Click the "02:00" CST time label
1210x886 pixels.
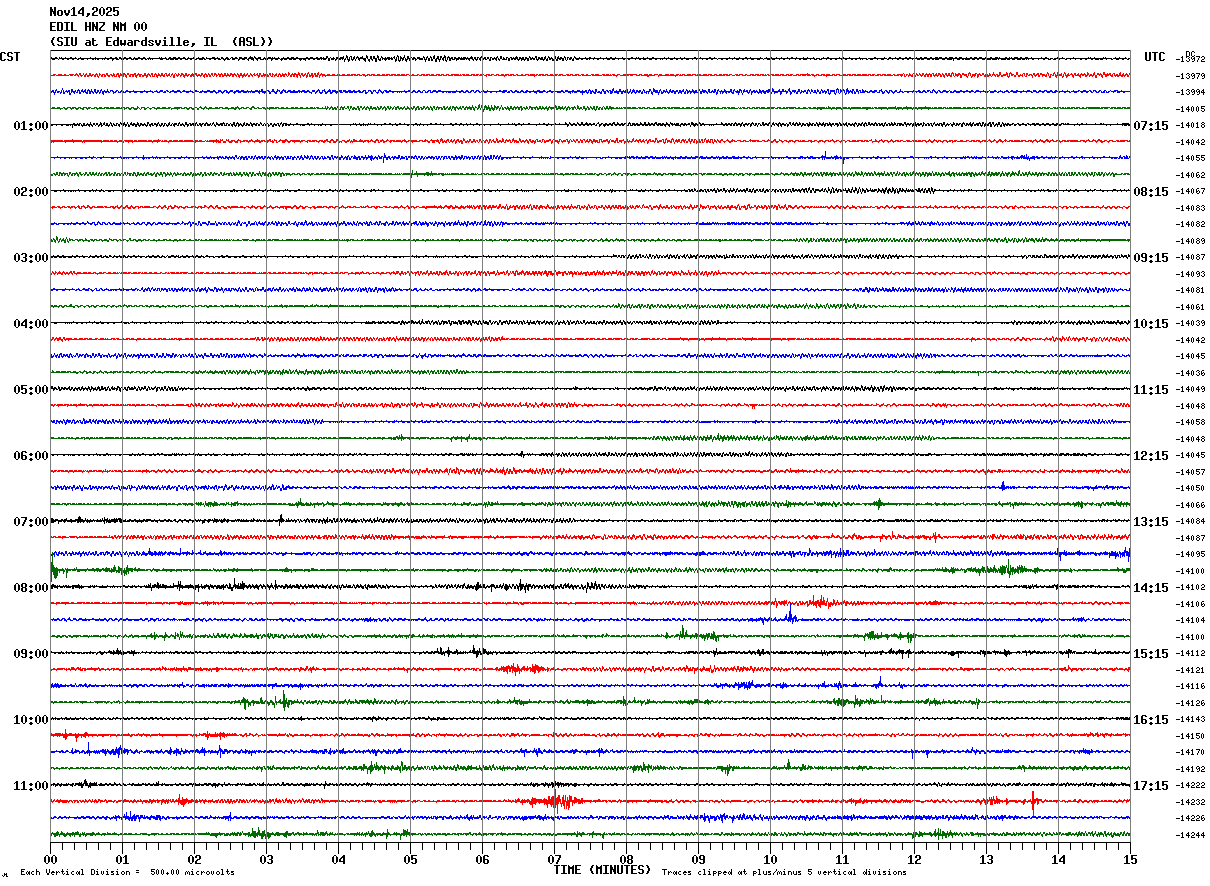point(31,192)
